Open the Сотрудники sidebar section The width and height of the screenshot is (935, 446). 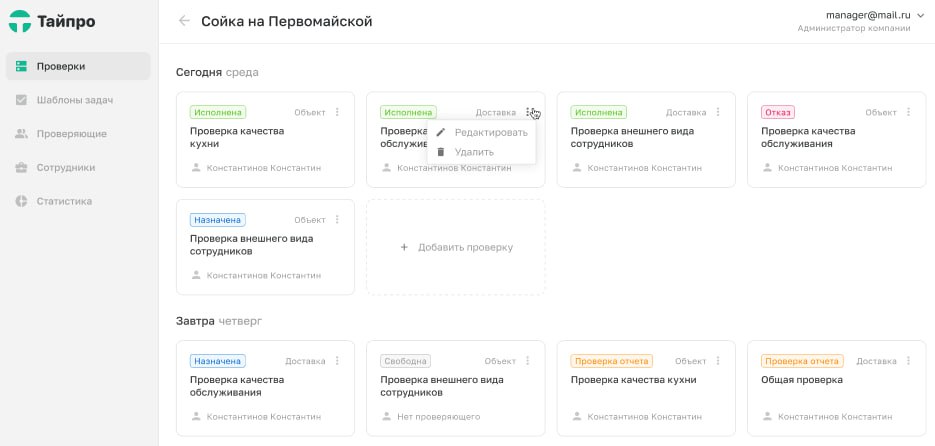78,168
